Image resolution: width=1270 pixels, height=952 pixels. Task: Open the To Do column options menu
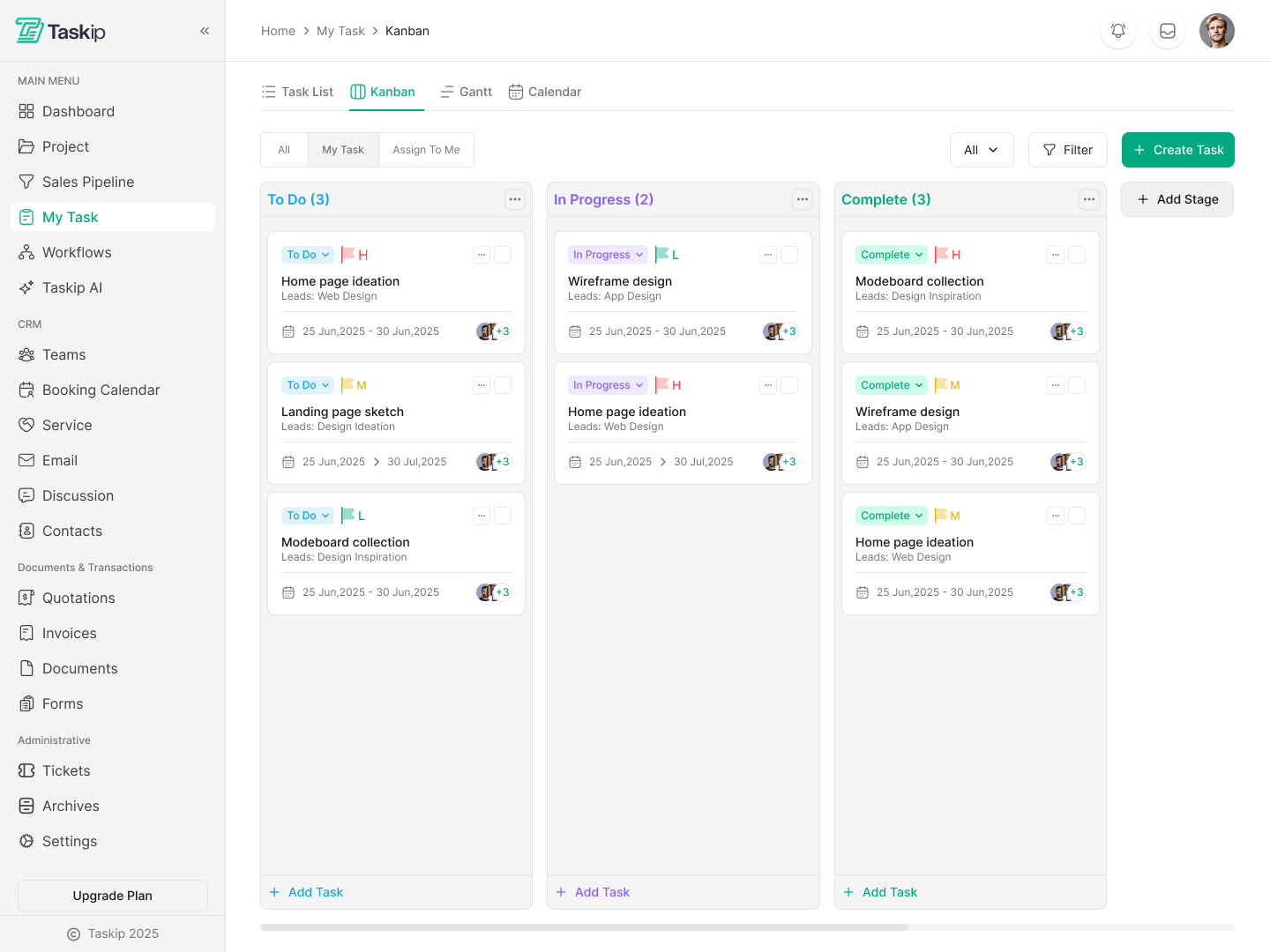[515, 199]
